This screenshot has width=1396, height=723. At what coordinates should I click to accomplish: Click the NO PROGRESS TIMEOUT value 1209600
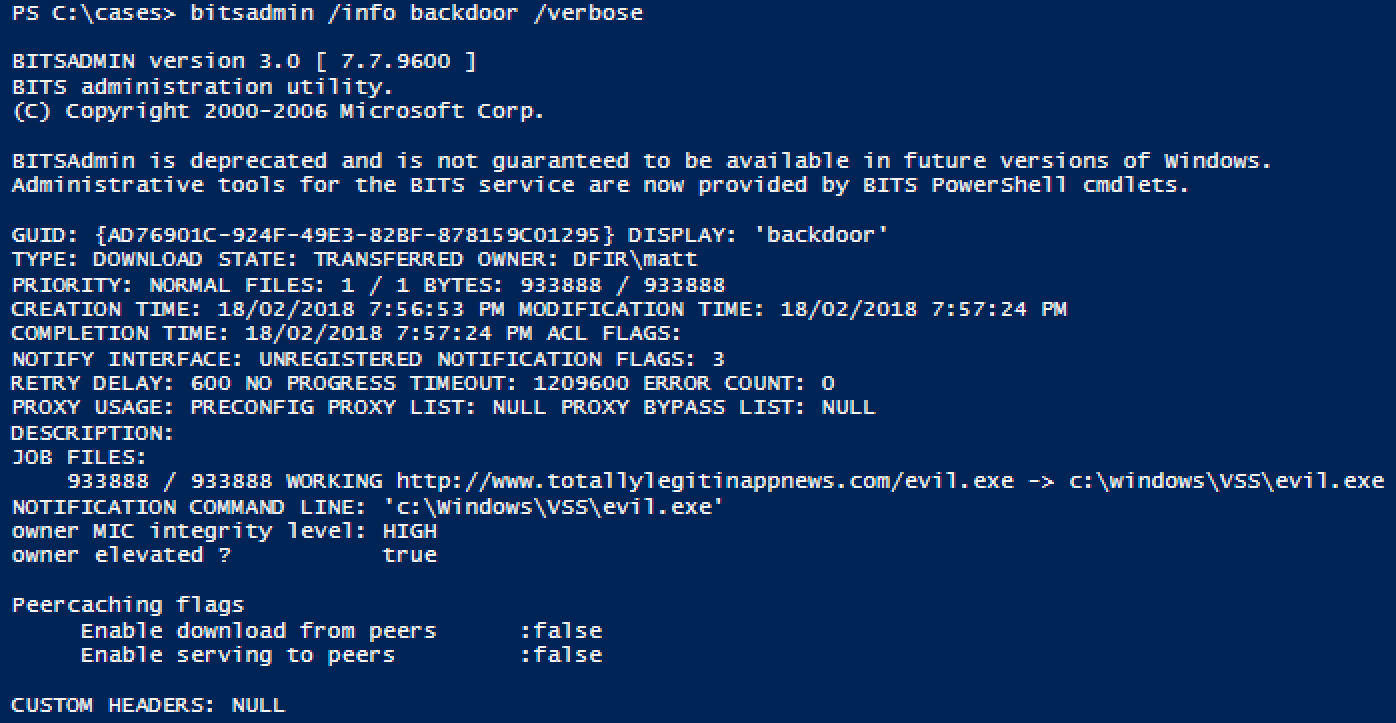[581, 383]
